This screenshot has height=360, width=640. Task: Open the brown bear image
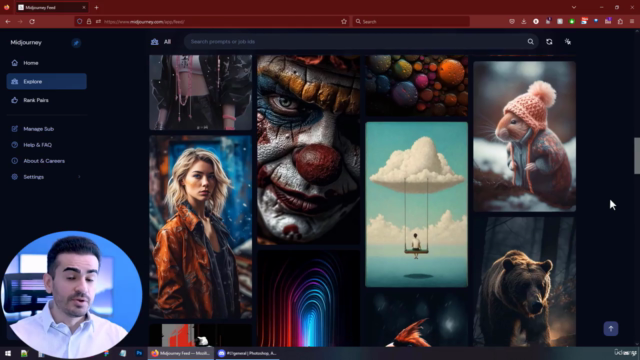[x=524, y=282]
